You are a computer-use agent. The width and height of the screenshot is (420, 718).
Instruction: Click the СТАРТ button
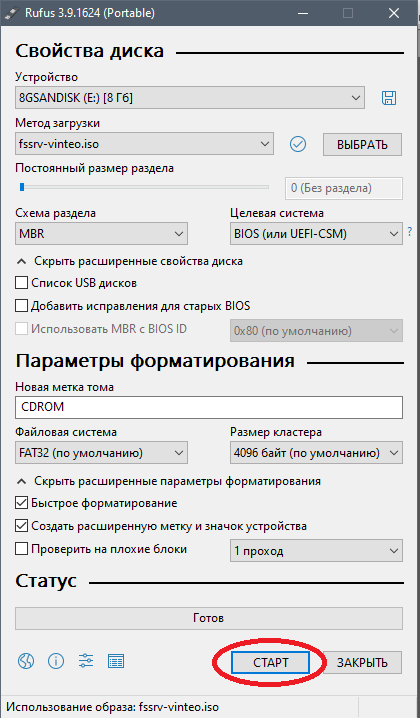[x=270, y=663]
